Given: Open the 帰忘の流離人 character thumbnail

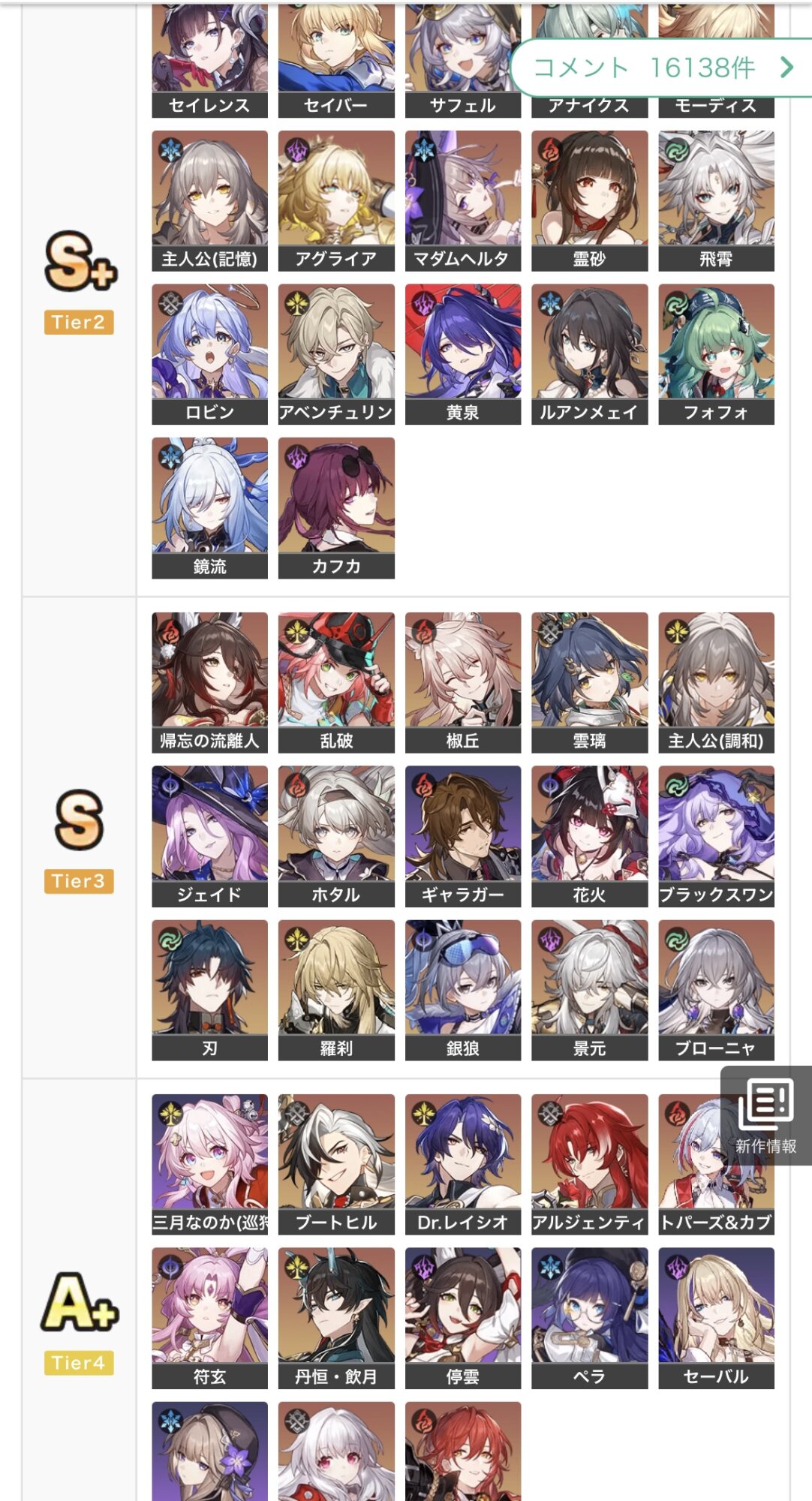Looking at the screenshot, I should (209, 683).
